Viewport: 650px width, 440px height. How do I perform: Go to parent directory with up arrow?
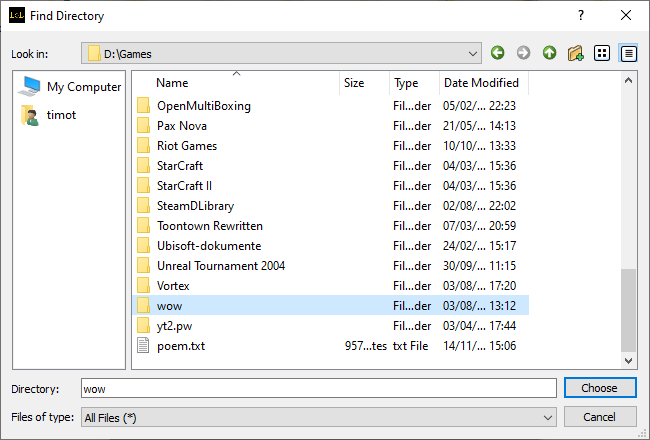(549, 53)
